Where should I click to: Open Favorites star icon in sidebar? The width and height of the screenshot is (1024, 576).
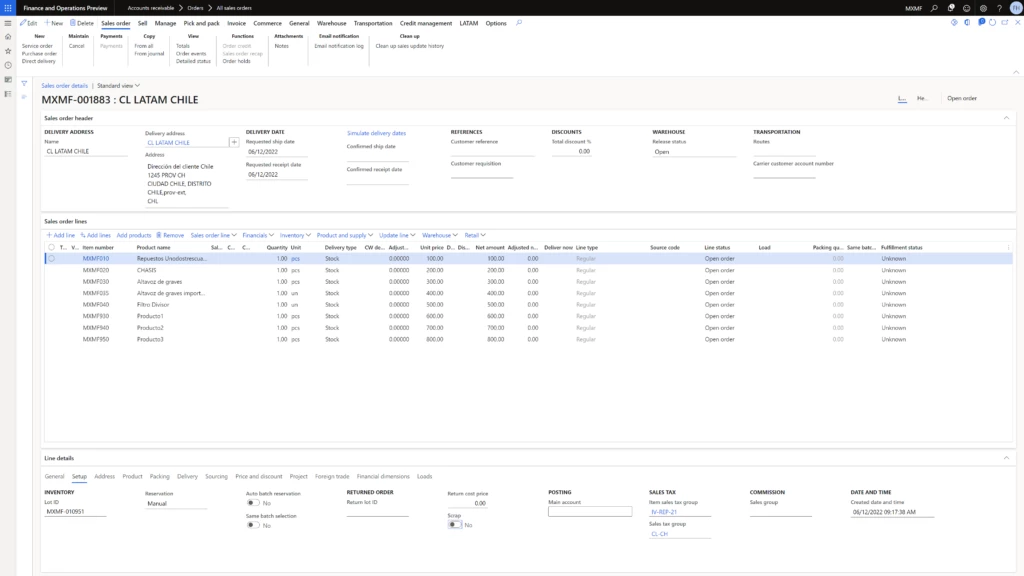tap(8, 51)
